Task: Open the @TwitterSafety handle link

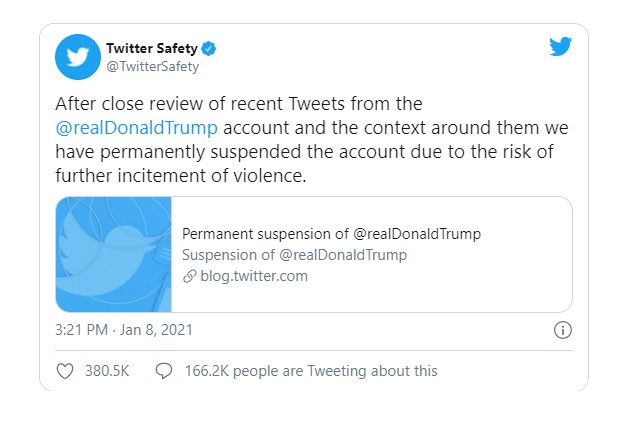Action: pos(152,66)
